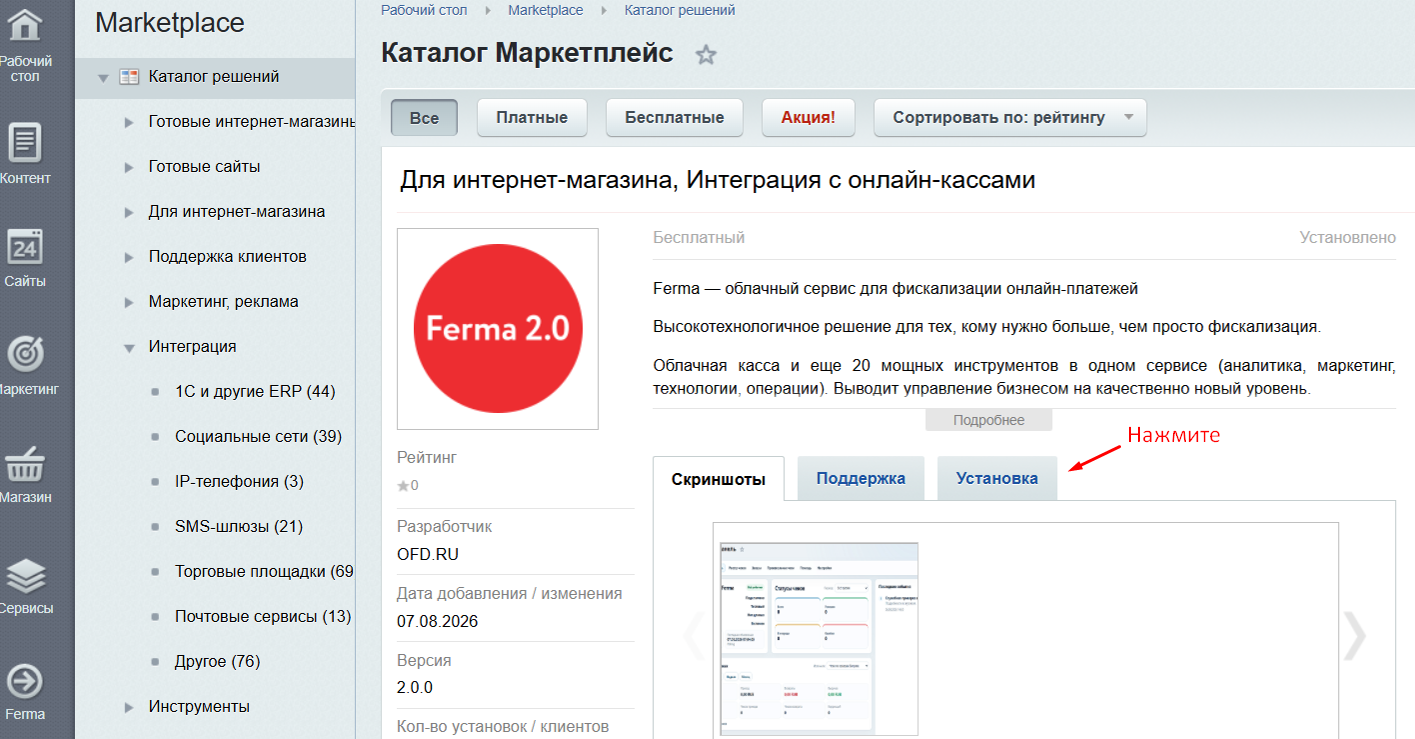Expand Поддержка клиентов tree node
The height and width of the screenshot is (739, 1415).
129,258
